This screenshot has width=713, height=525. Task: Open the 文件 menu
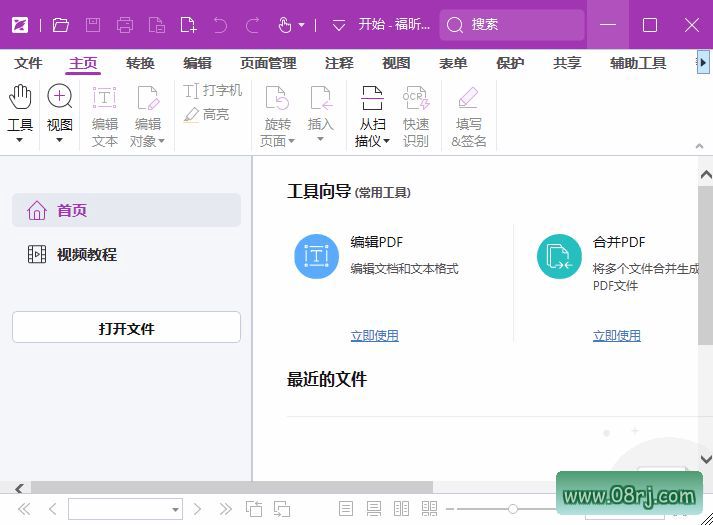[x=28, y=63]
